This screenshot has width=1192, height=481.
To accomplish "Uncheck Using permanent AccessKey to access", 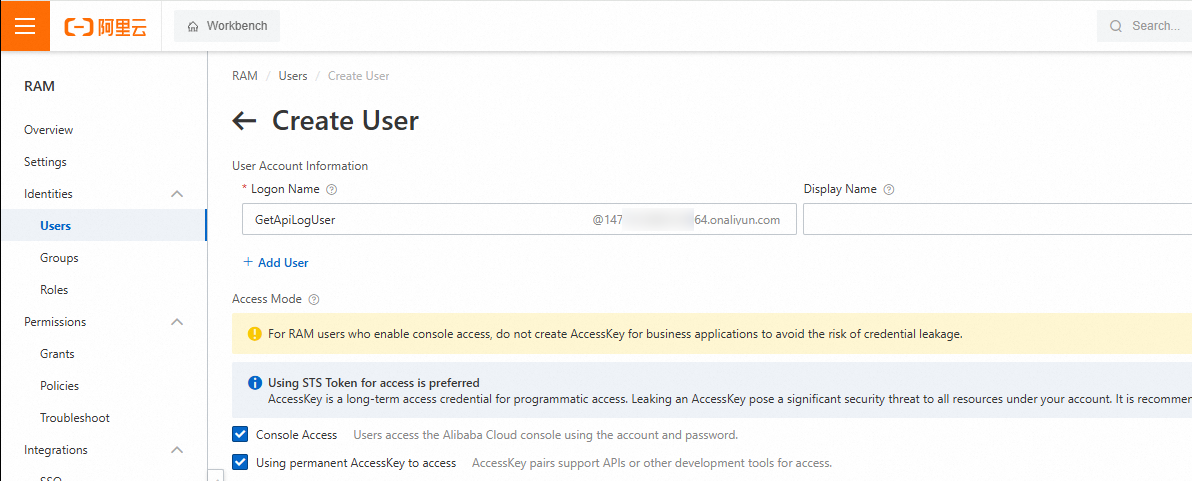I will coord(240,463).
